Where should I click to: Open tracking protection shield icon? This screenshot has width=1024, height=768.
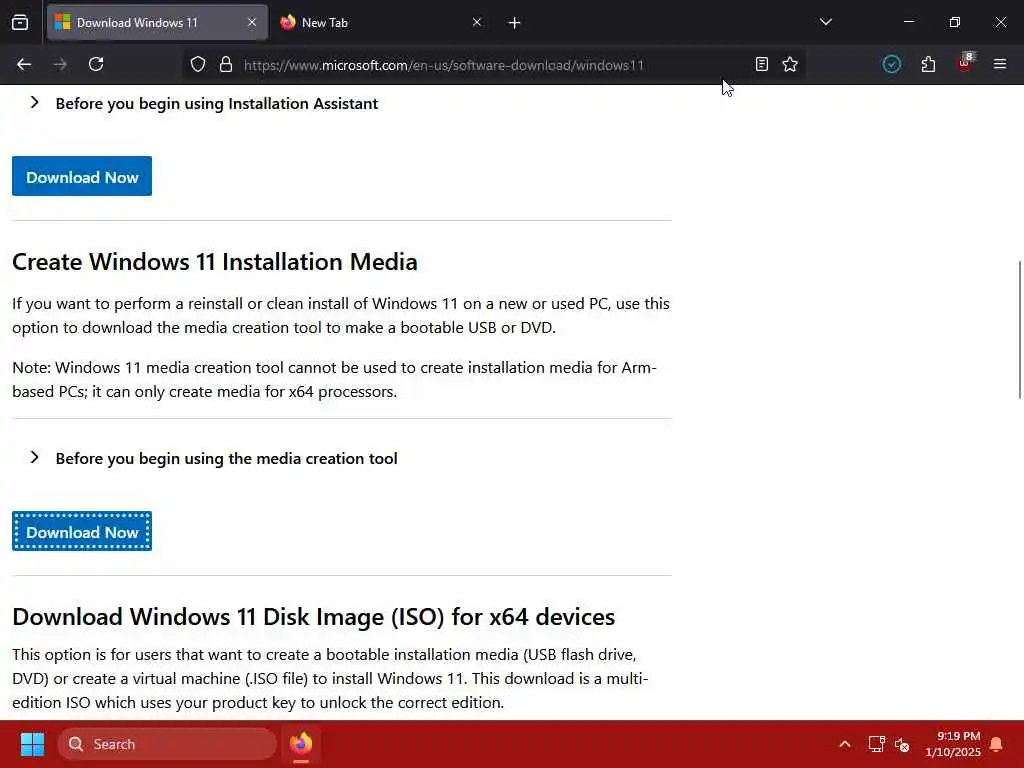click(198, 65)
